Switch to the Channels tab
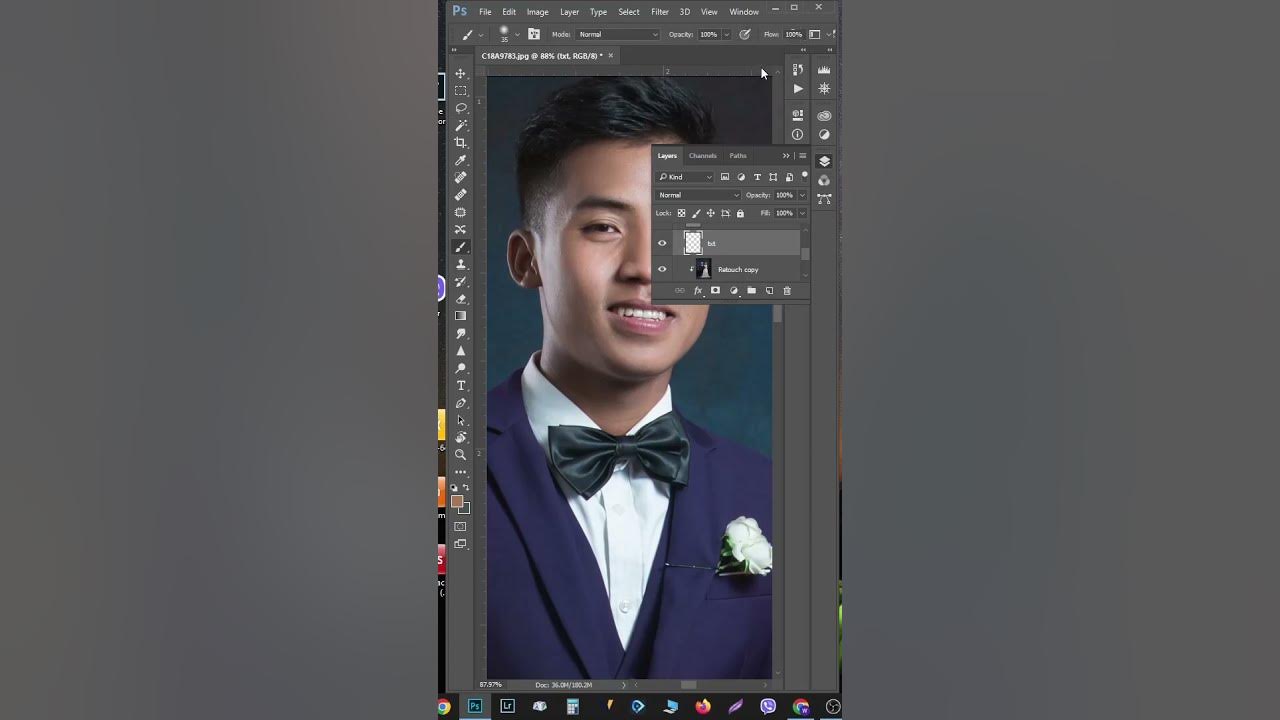Screen dimensions: 1280x720 pyautogui.click(x=703, y=156)
